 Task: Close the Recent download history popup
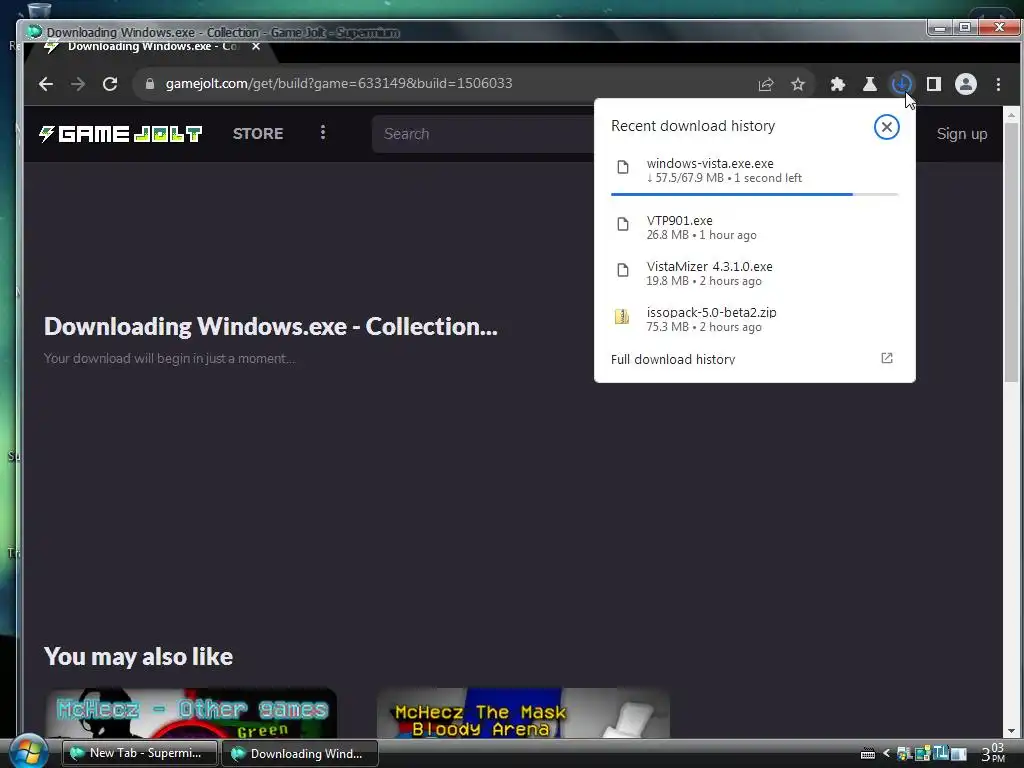point(886,127)
